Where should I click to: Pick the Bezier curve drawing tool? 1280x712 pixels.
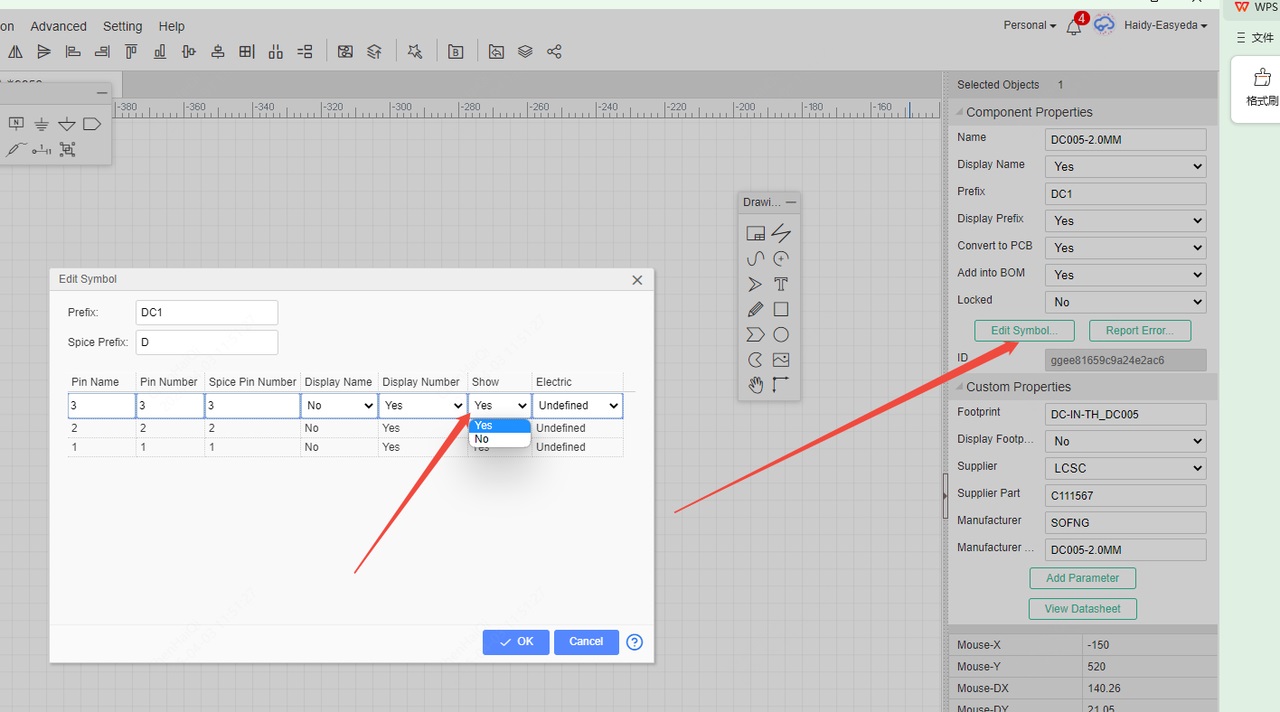[755, 259]
